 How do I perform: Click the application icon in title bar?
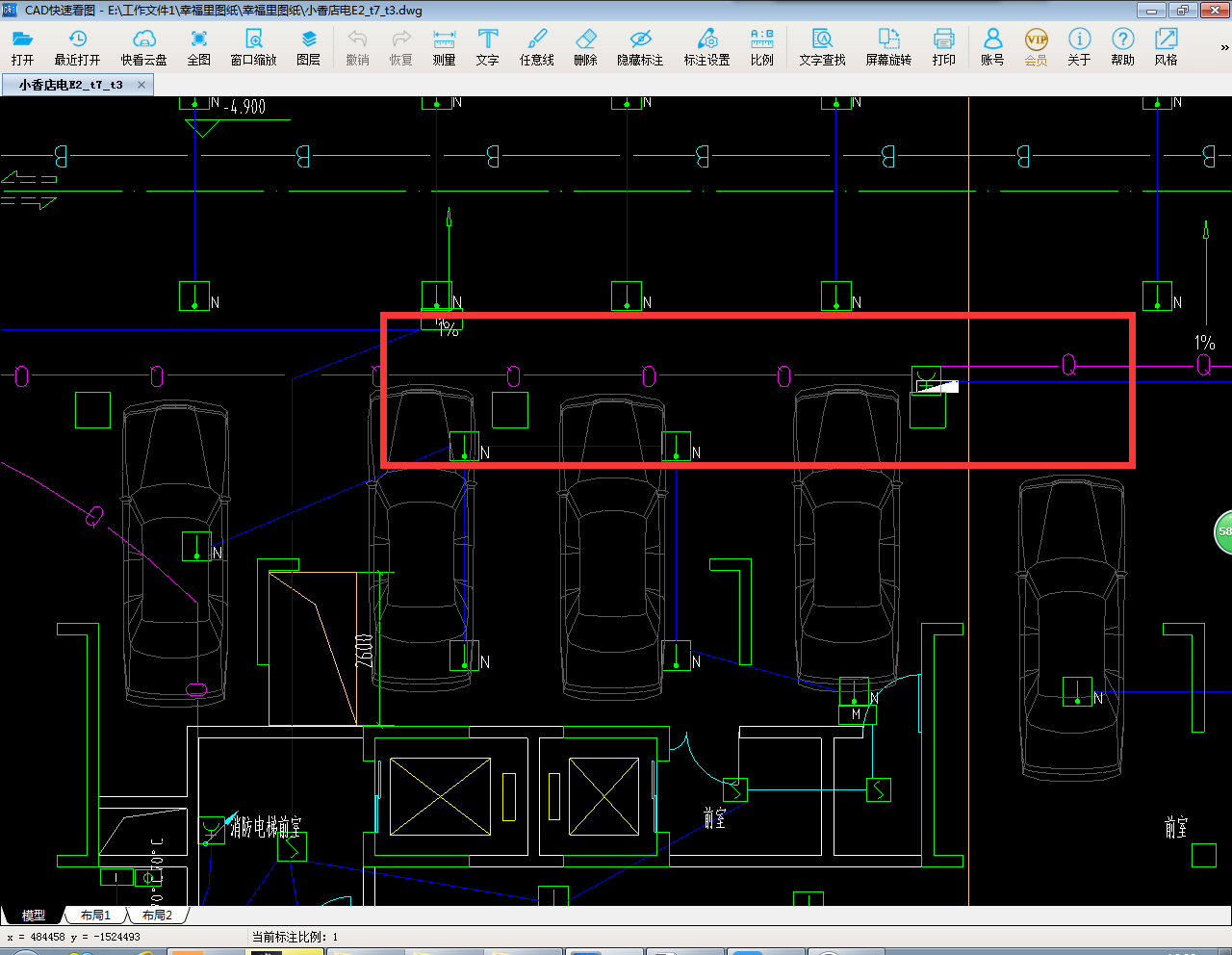[x=11, y=11]
